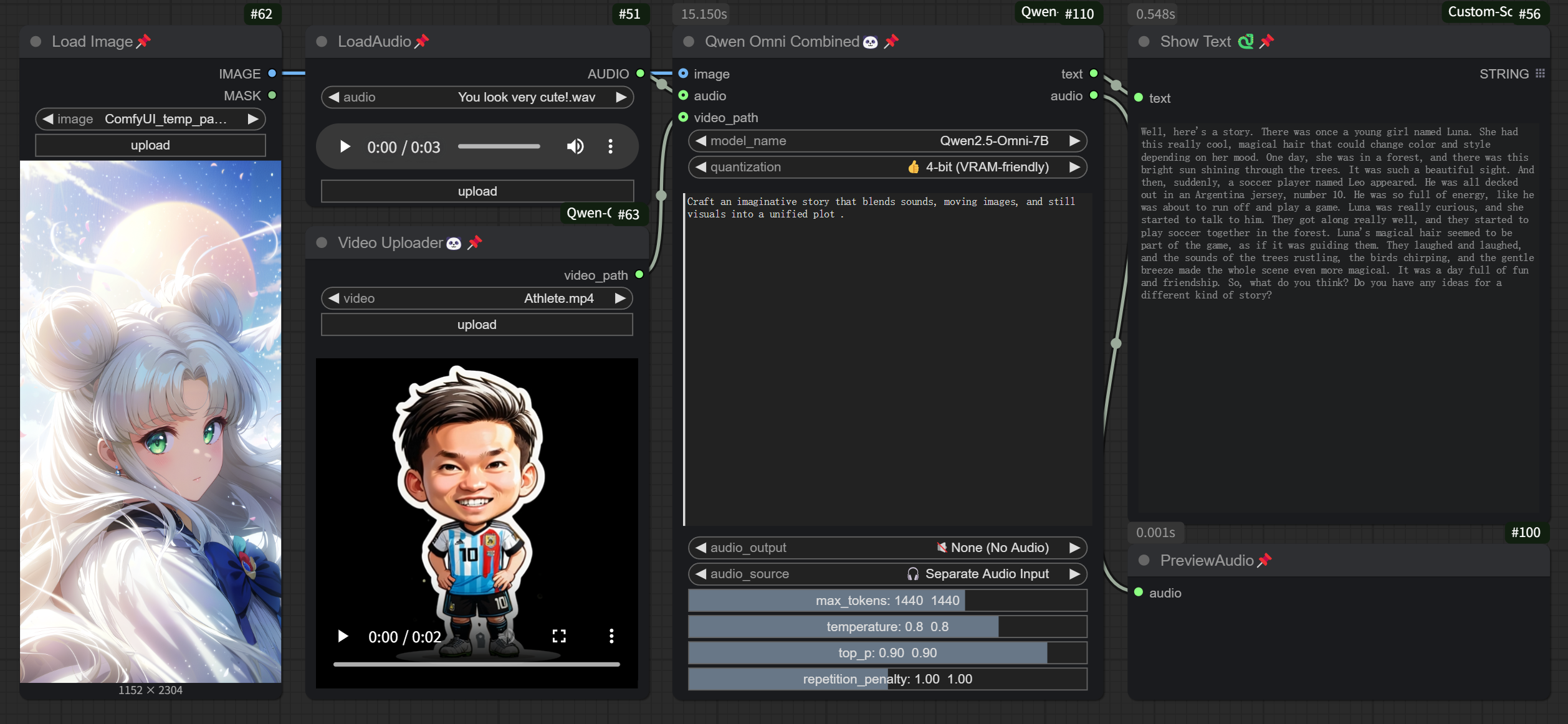Seek on the audio player progress bar

[x=499, y=146]
